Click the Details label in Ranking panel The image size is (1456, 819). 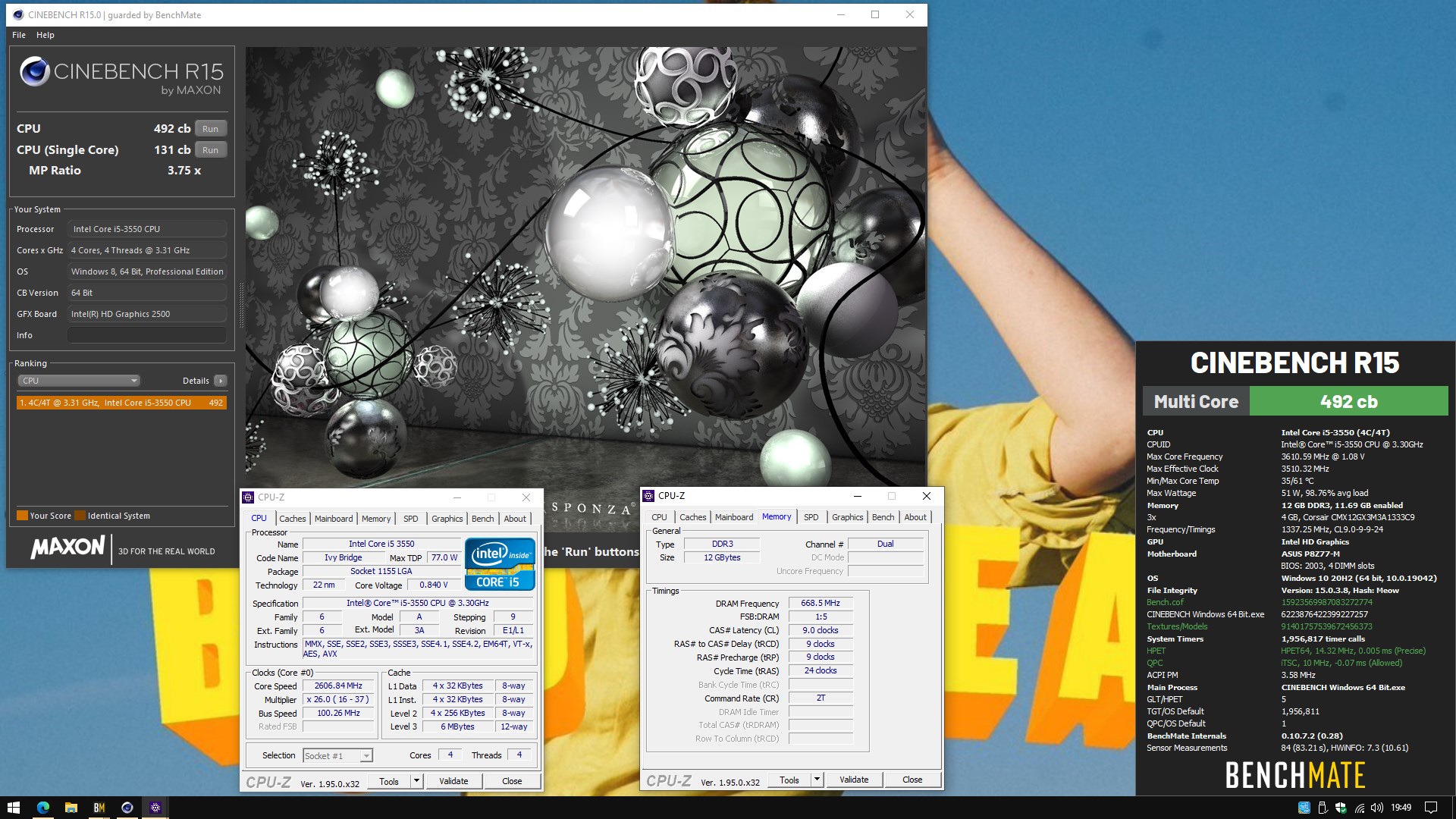(x=196, y=381)
